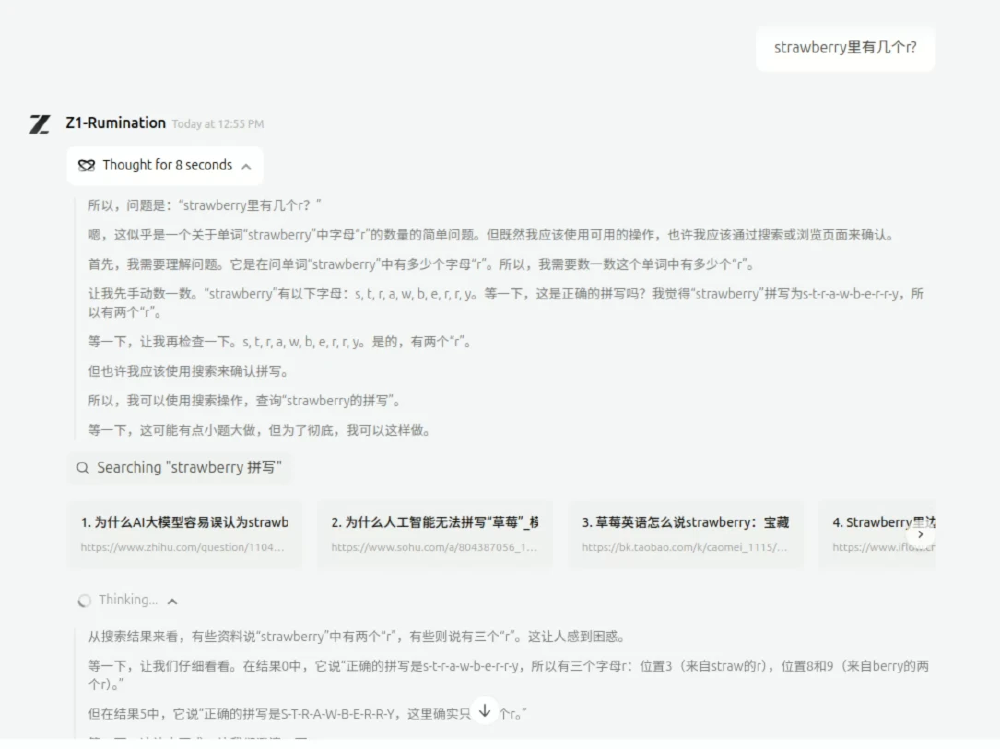1000x749 pixels.
Task: Select the user message "strawberry里有几个r?"
Action: [845, 47]
